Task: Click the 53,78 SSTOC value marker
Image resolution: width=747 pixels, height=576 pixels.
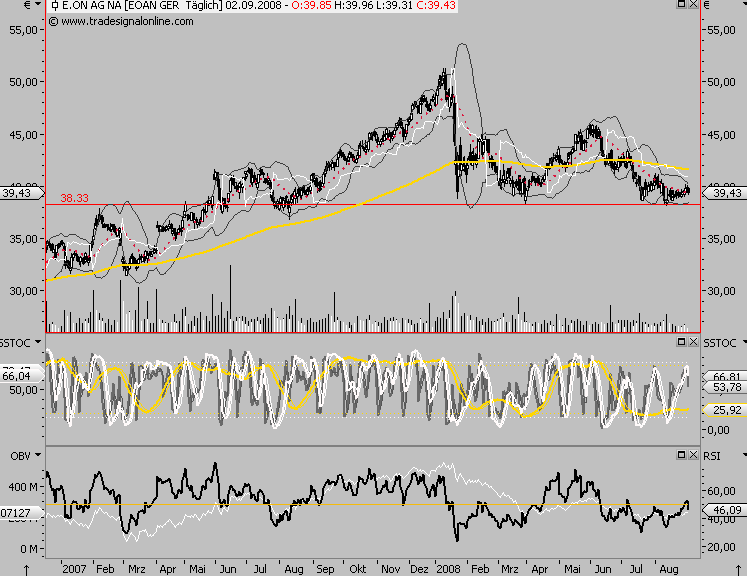Action: (726, 387)
